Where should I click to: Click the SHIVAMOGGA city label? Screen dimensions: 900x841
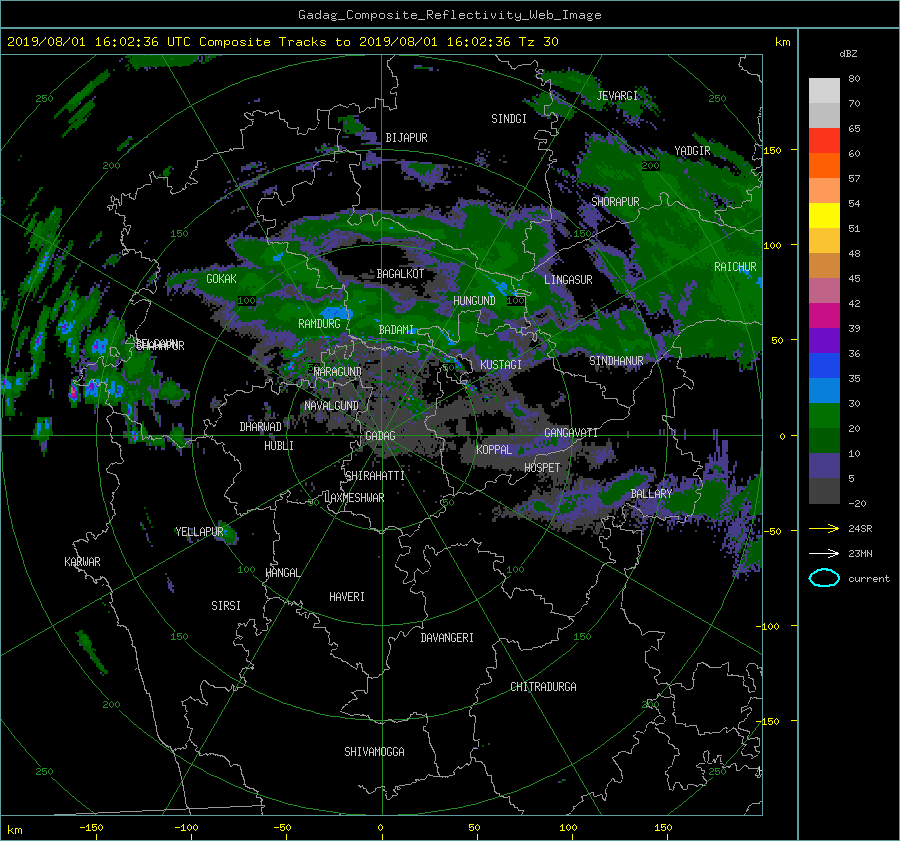click(374, 752)
